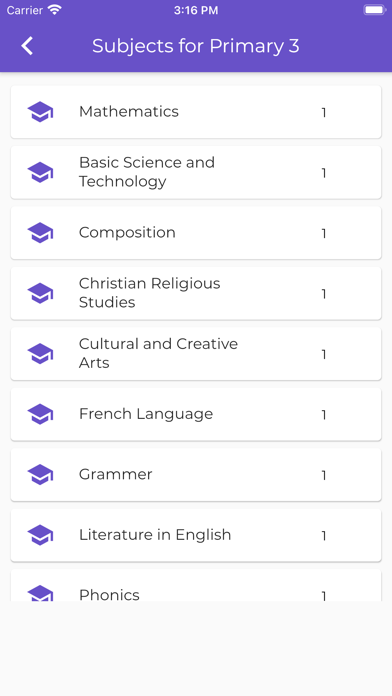Open the Mathematics subject
Image resolution: width=392 pixels, height=696 pixels.
pyautogui.click(x=196, y=112)
